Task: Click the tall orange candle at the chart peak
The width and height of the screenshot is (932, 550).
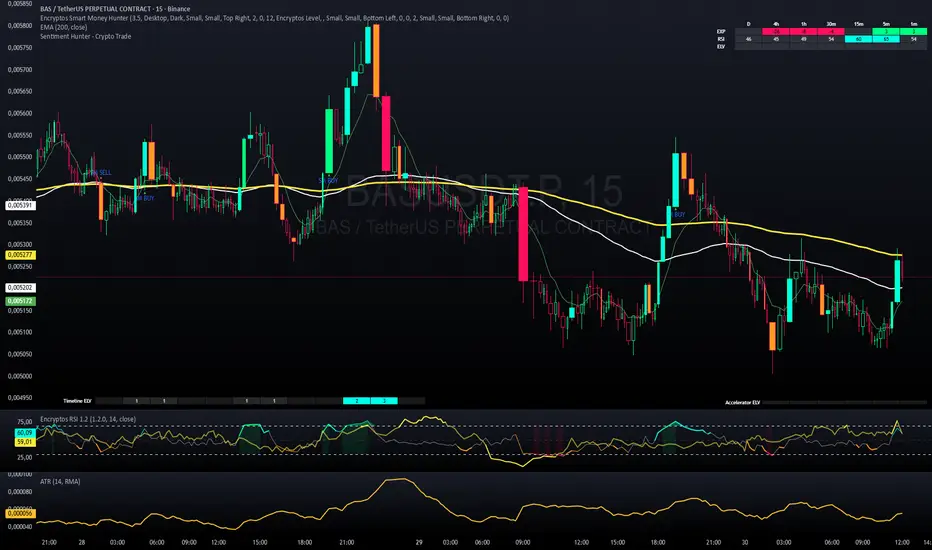Action: click(376, 61)
